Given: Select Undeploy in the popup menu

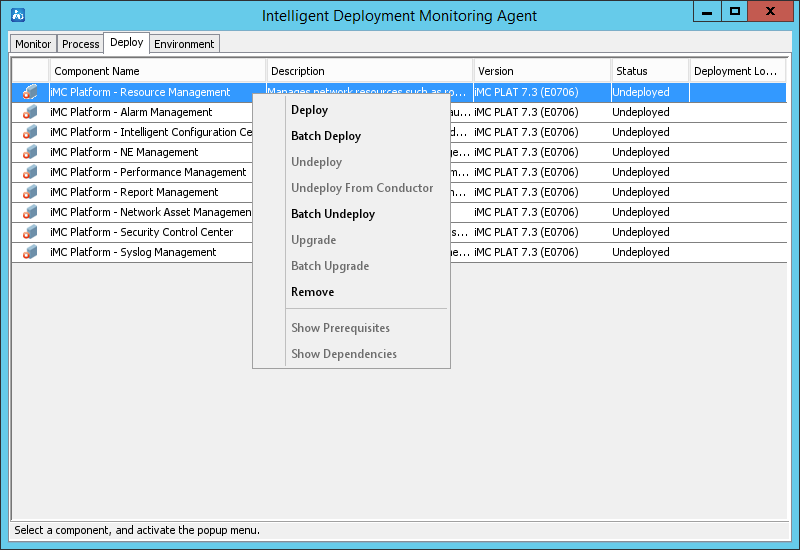Looking at the screenshot, I should 316,162.
